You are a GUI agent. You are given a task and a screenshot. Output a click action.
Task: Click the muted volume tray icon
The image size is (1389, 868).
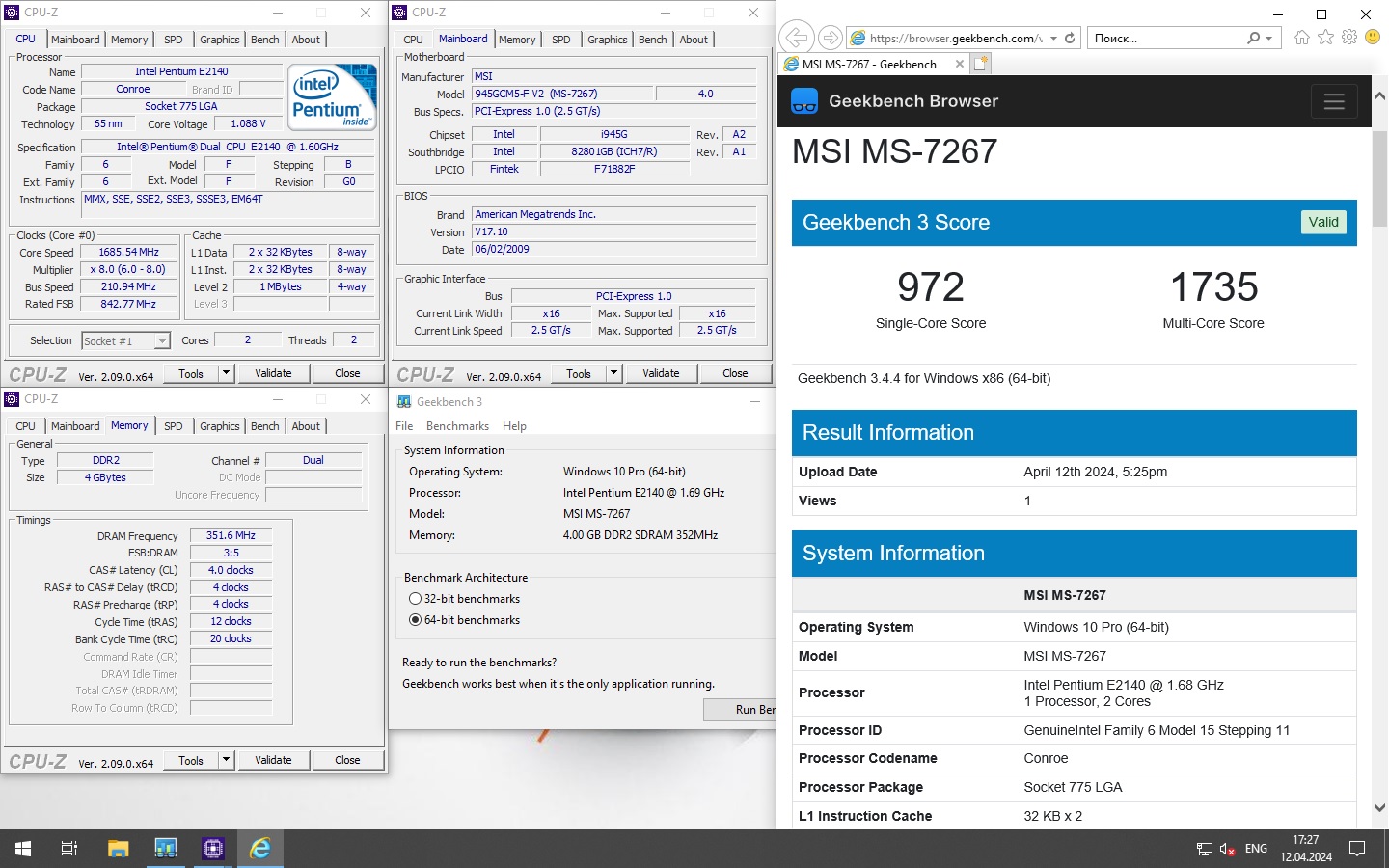(1227, 849)
